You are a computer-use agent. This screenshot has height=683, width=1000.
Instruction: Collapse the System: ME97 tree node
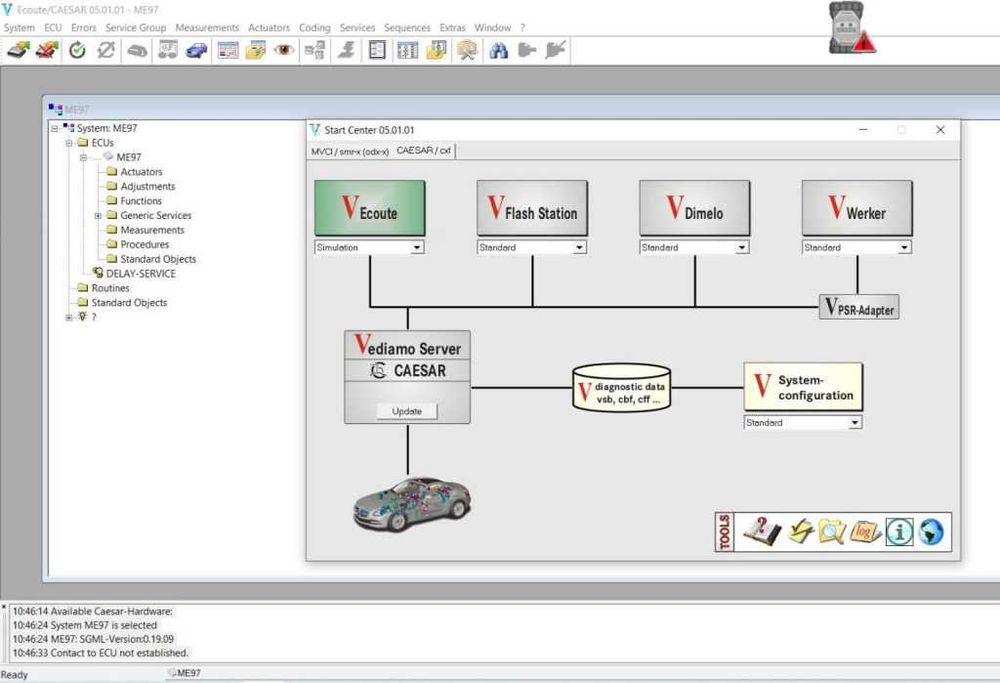click(x=55, y=128)
